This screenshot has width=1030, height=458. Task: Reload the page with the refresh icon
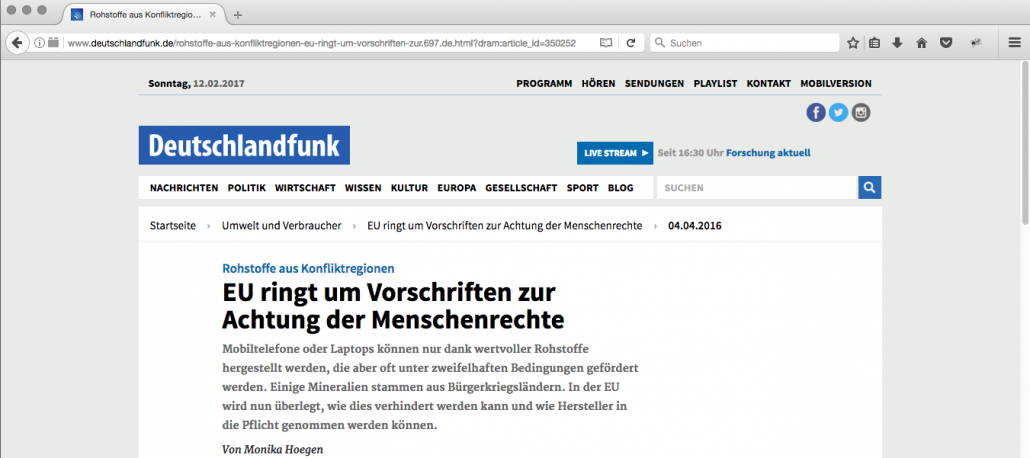631,43
